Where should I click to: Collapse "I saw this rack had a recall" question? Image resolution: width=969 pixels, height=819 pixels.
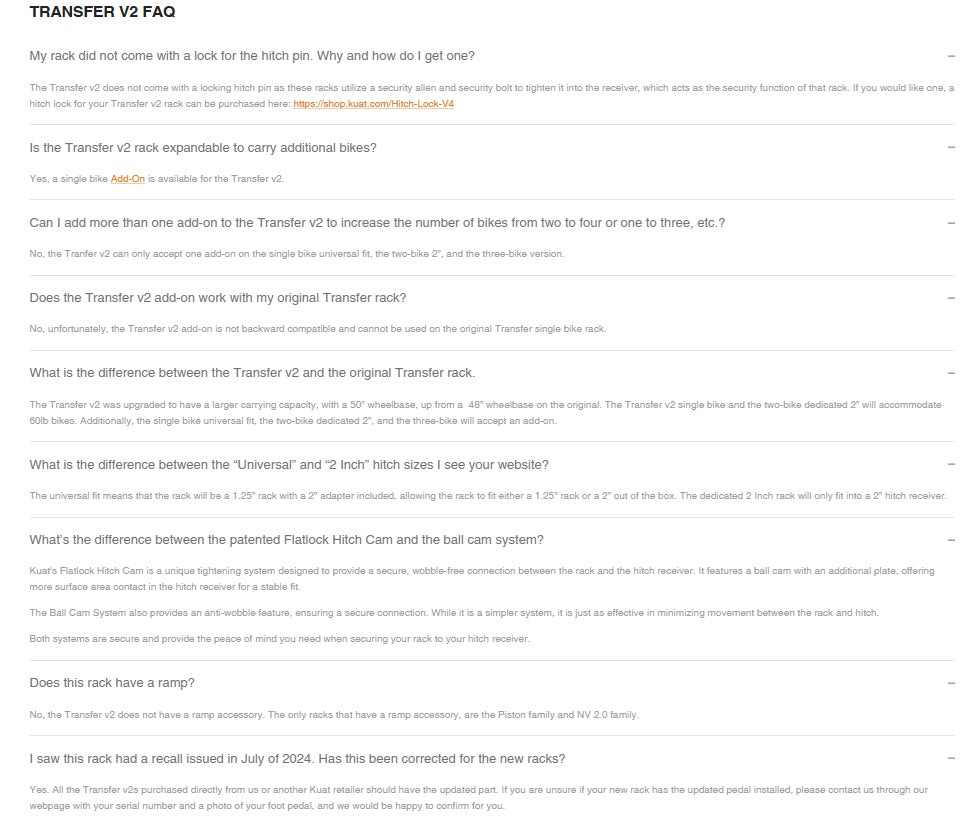[x=297, y=759]
